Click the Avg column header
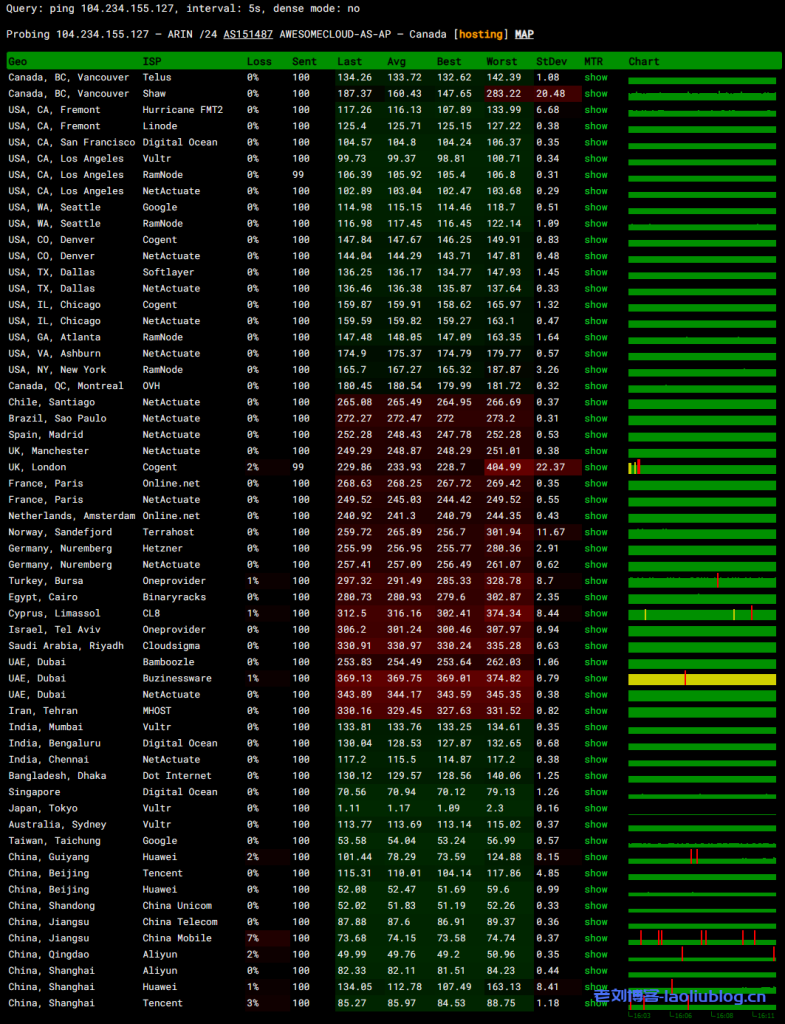The image size is (785, 1024). pos(397,61)
